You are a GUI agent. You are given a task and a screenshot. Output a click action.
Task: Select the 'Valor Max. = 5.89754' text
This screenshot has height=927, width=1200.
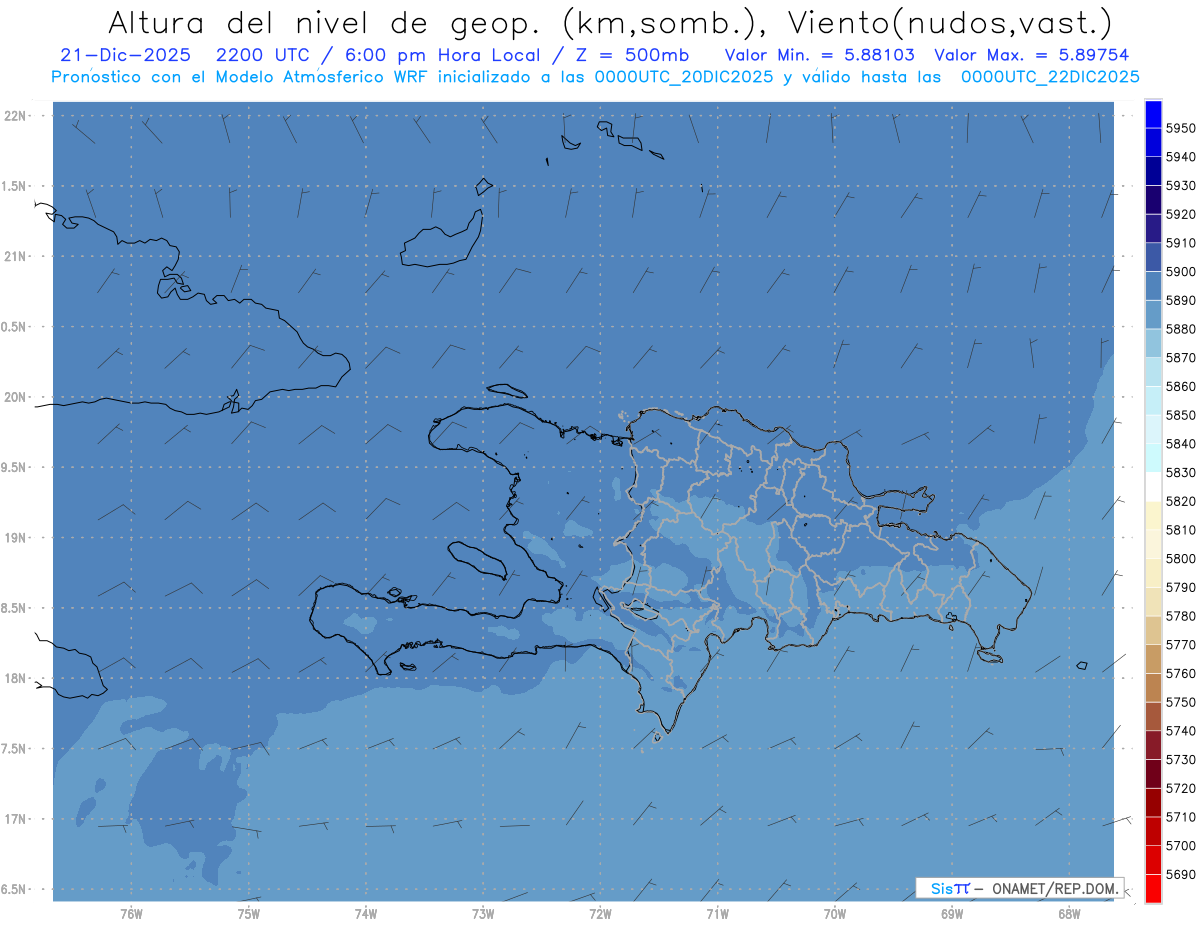tap(1031, 55)
